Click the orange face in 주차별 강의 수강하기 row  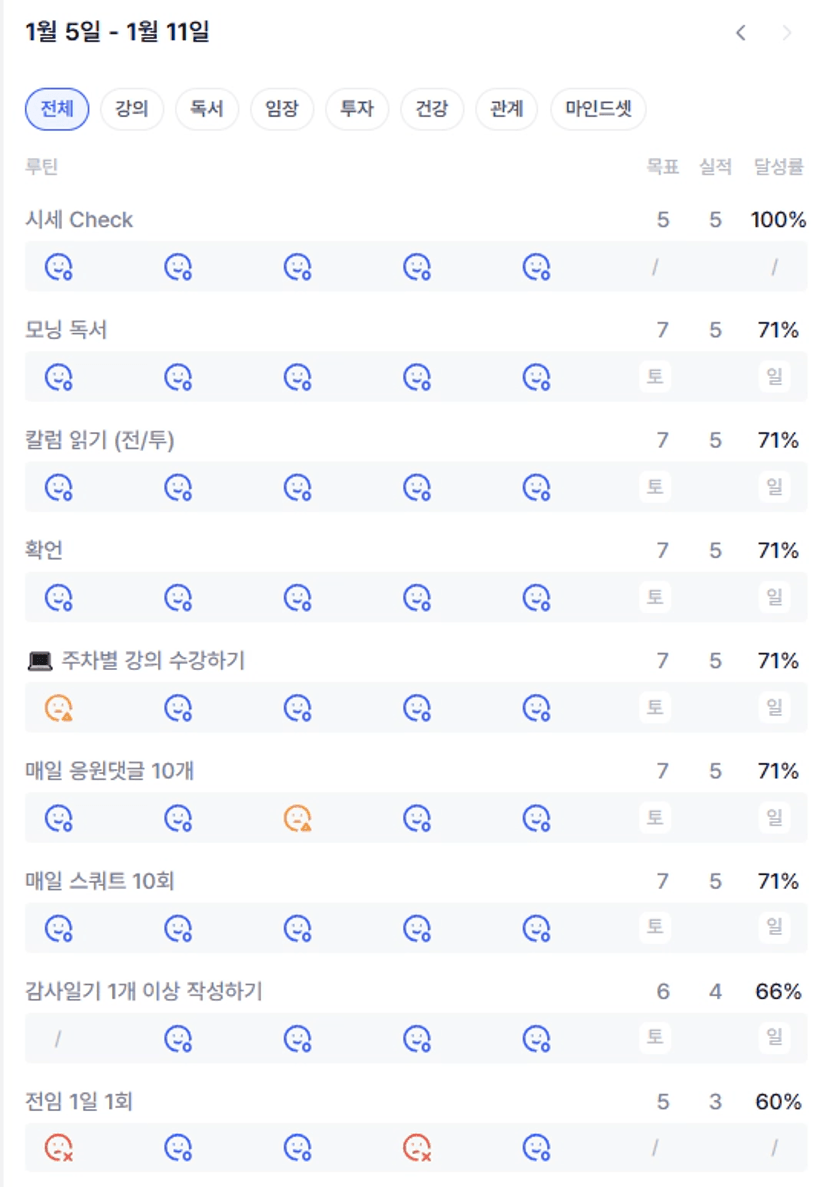[x=59, y=708]
